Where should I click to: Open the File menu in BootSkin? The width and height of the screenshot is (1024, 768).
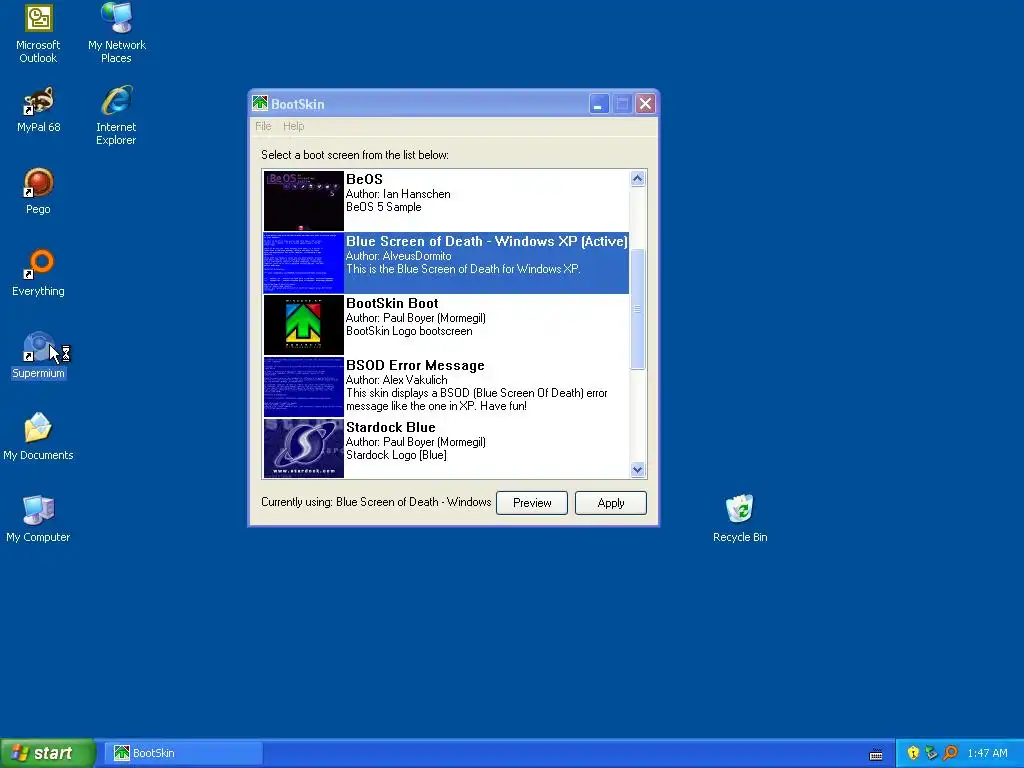[x=263, y=126]
